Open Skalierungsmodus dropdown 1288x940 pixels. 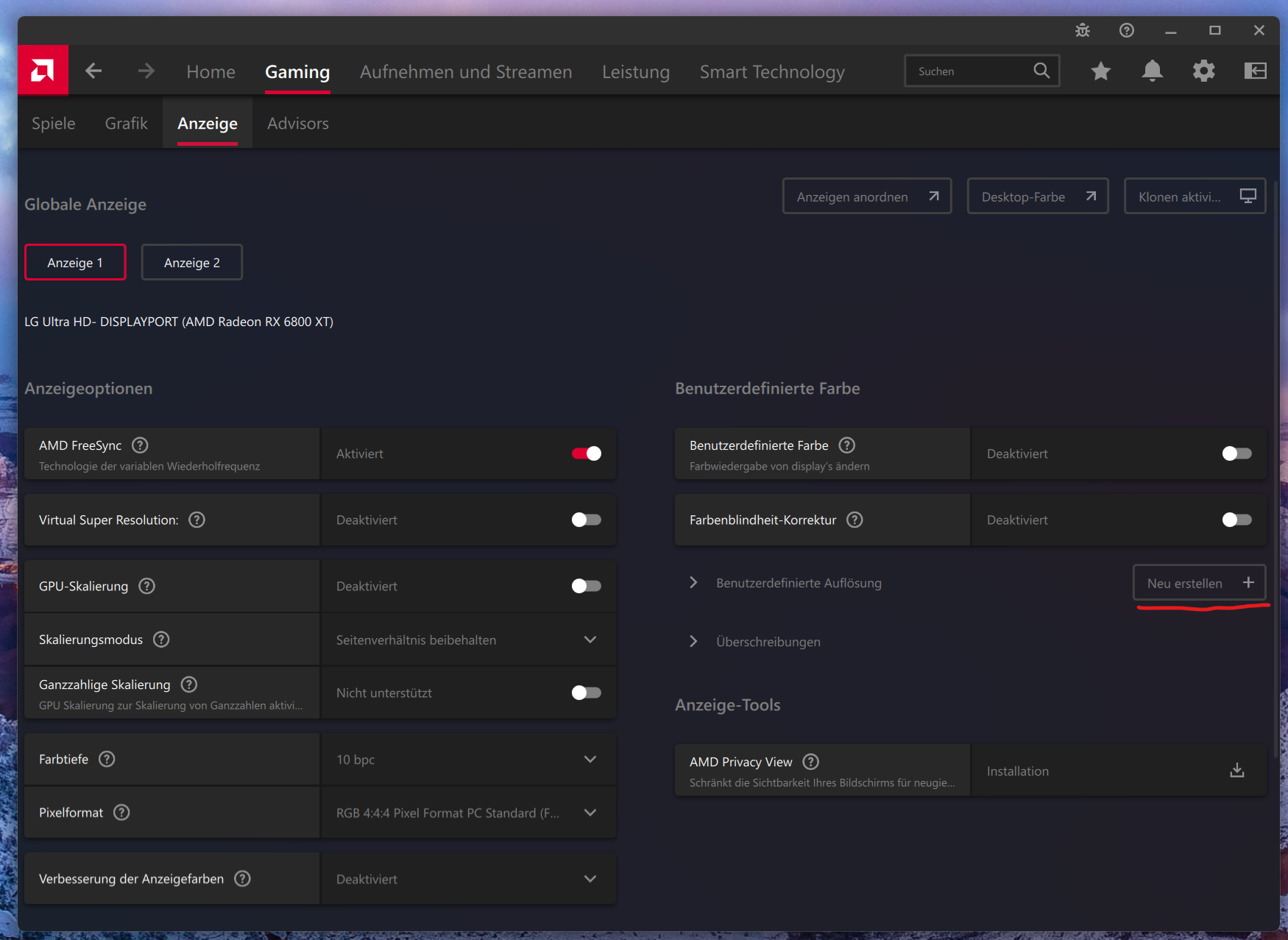click(x=468, y=640)
